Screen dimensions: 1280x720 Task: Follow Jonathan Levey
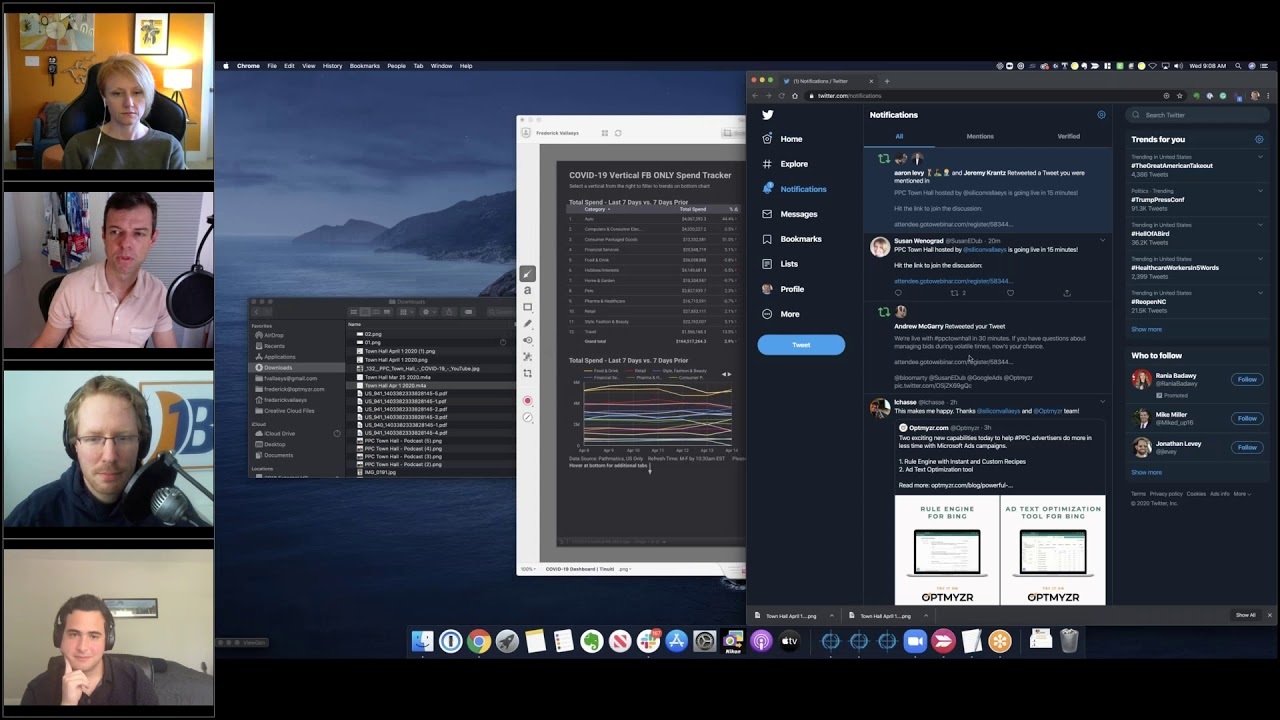click(1247, 447)
